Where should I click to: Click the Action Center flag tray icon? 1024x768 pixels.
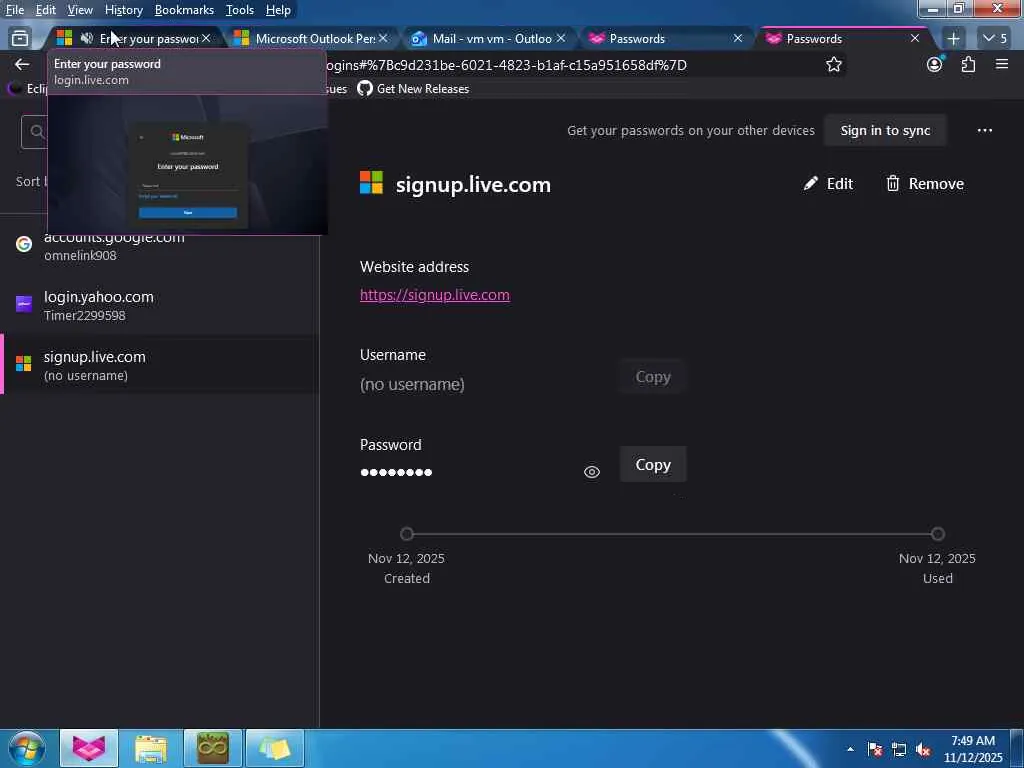(x=874, y=749)
